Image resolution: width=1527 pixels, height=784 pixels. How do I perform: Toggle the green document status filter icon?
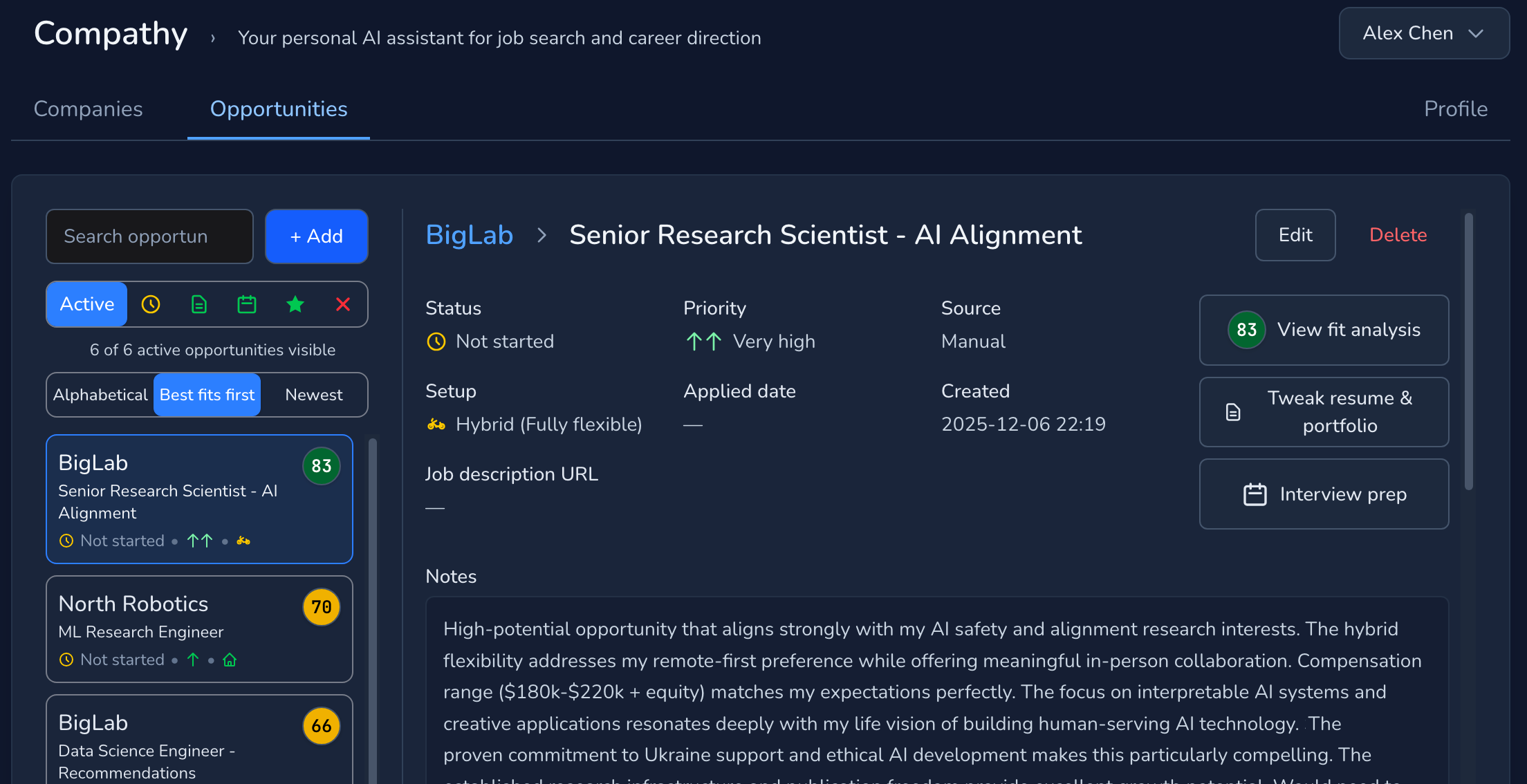tap(198, 304)
